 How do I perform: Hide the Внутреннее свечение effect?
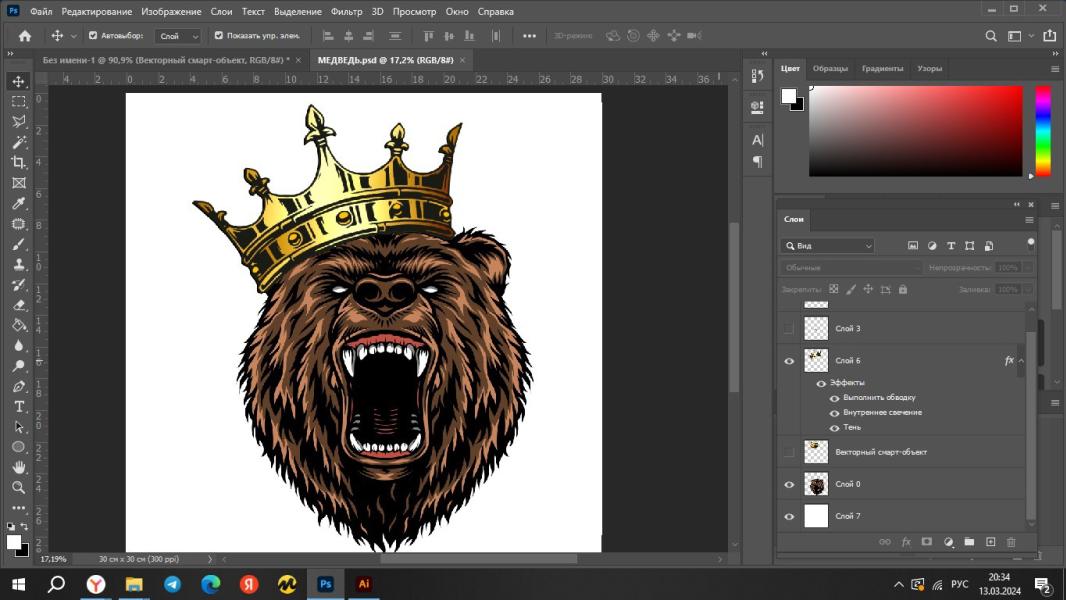click(x=834, y=413)
